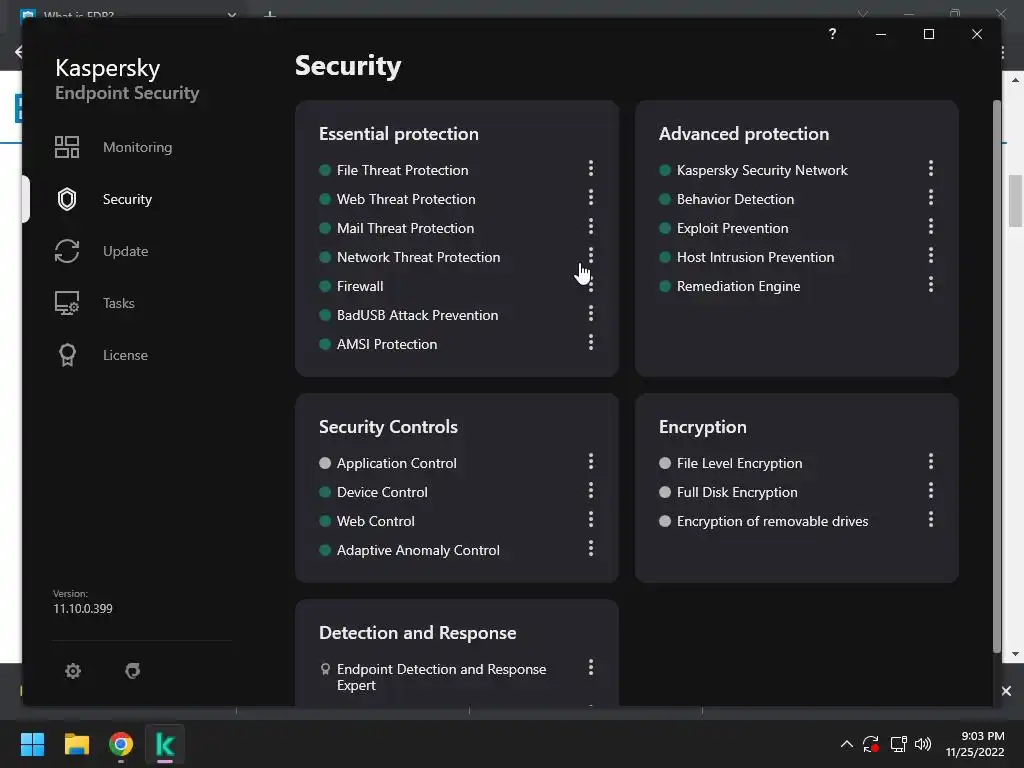Click the Kaspersky window vertical scrollbar

click(997, 376)
